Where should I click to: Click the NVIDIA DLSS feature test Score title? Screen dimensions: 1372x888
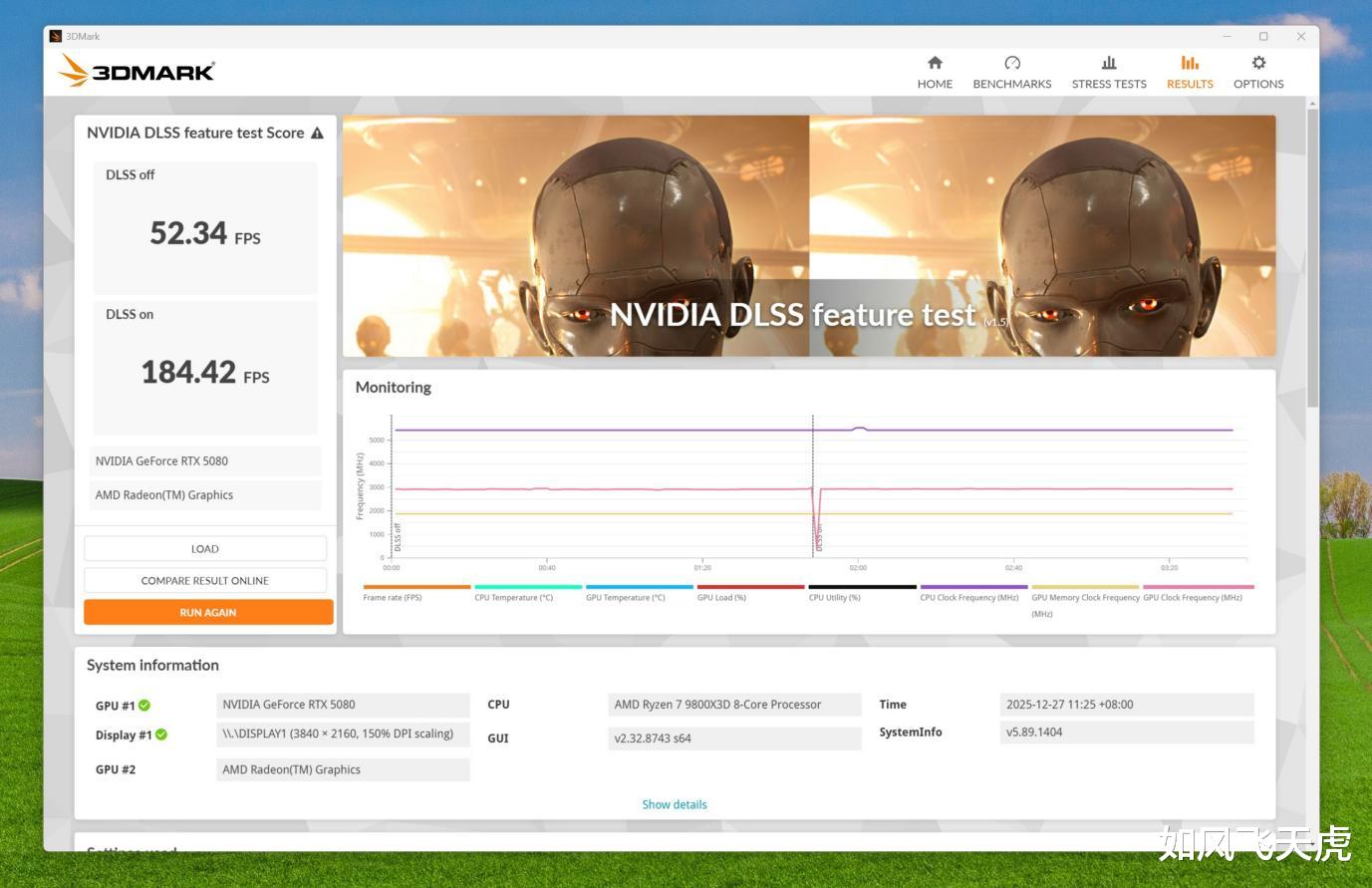[195, 133]
